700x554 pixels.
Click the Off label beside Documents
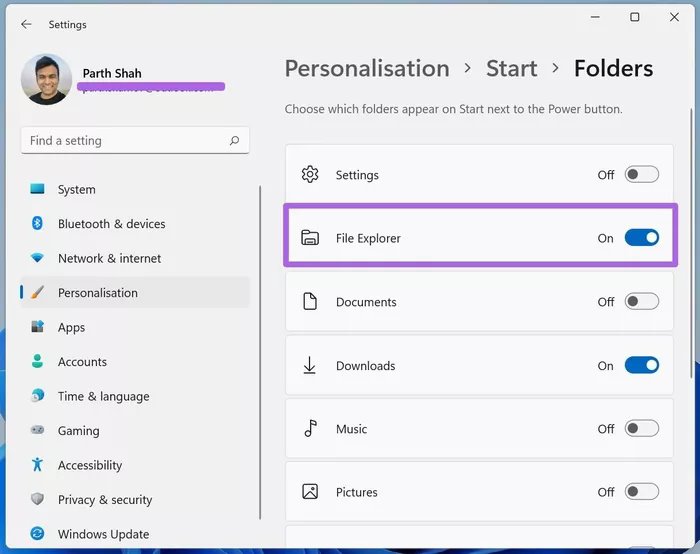(606, 302)
